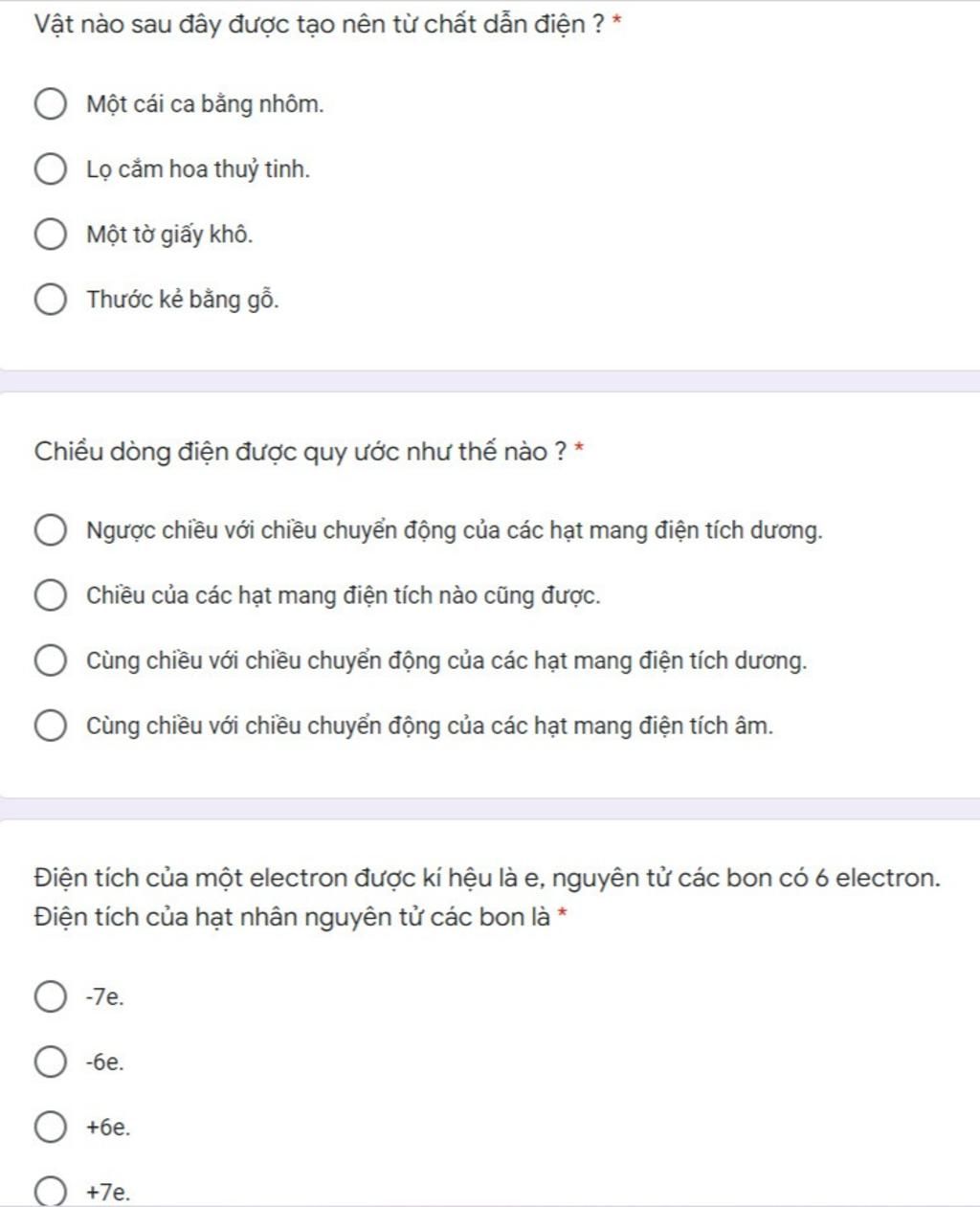Click the label text 'Một cái ca bằng nhôm.'

pyautogui.click(x=205, y=104)
